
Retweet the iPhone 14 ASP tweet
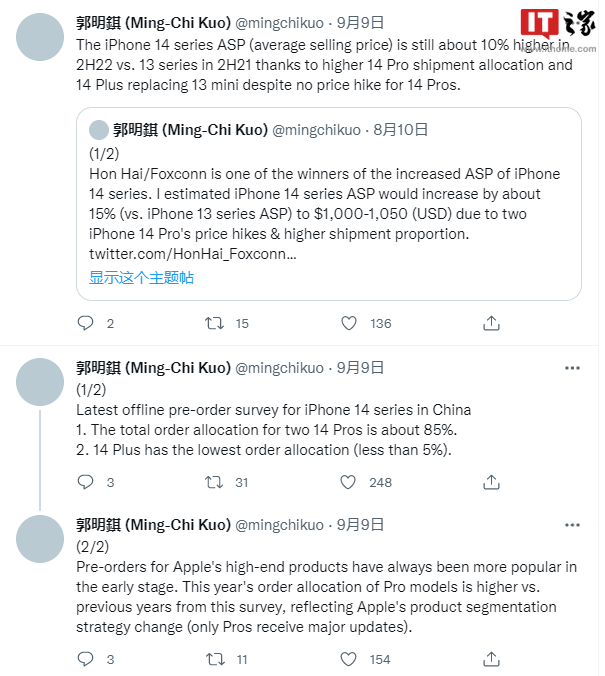[214, 323]
